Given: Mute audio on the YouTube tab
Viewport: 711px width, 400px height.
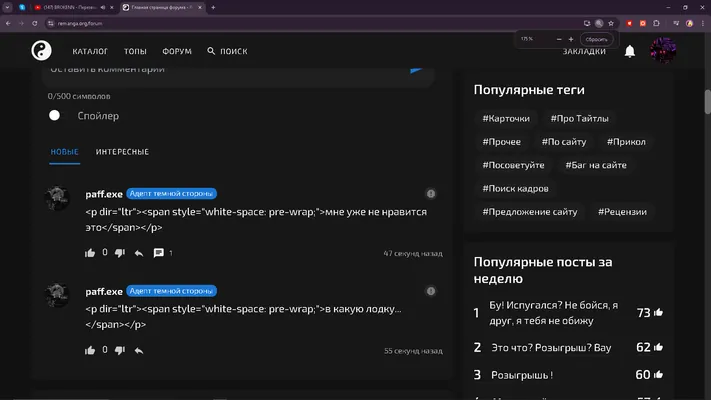Looking at the screenshot, I should (x=103, y=7).
